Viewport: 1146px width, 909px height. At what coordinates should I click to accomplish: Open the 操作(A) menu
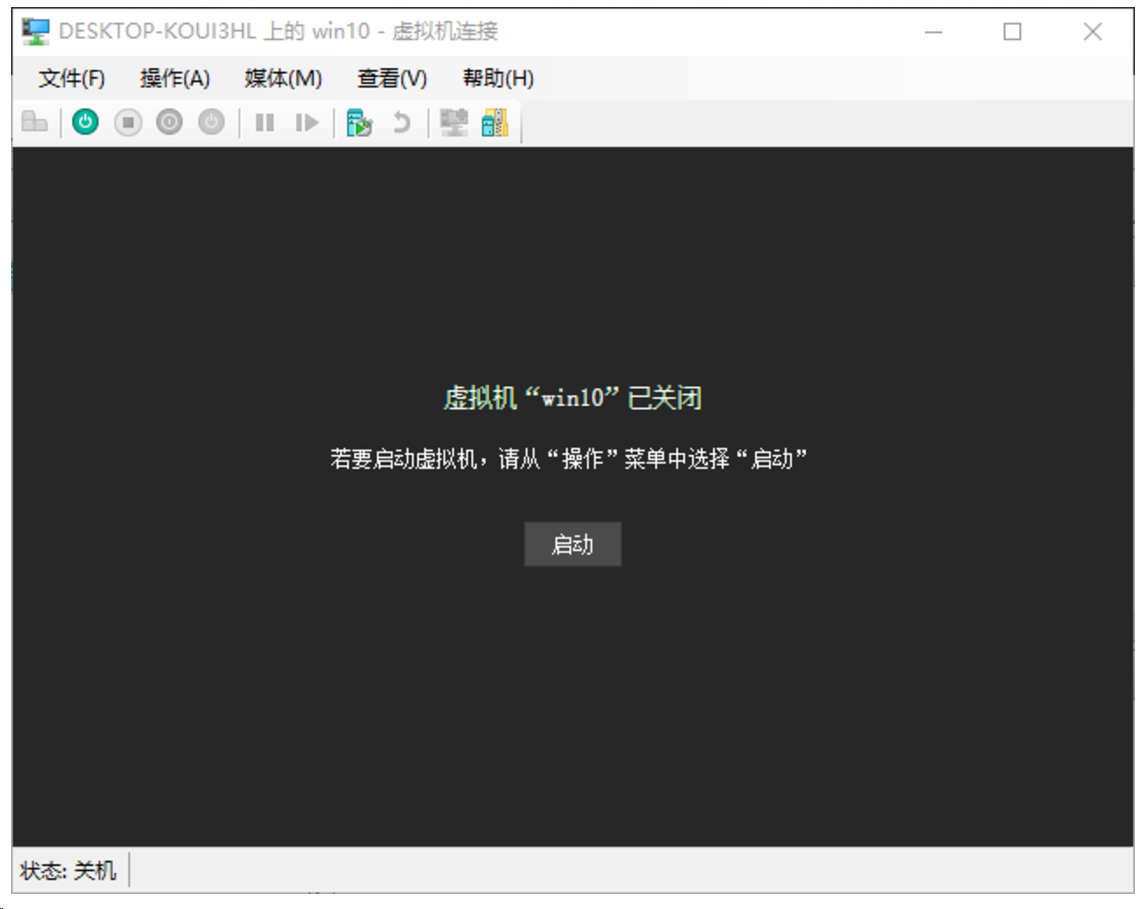[x=175, y=78]
